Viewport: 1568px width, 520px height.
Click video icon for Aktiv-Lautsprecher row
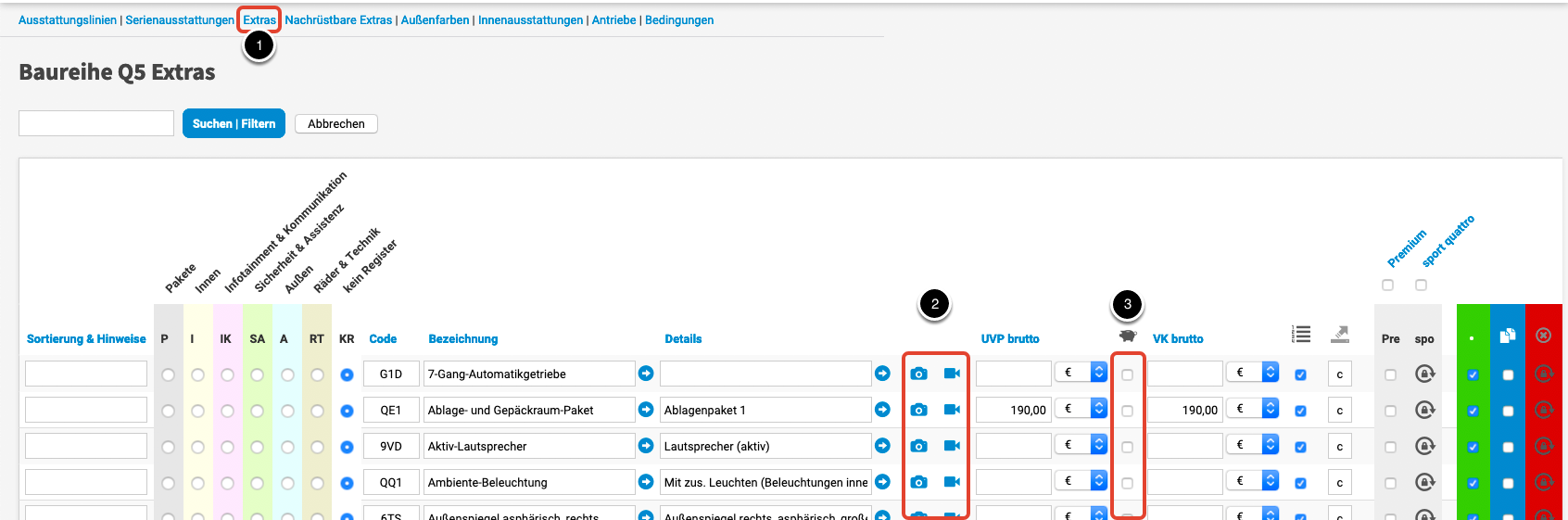point(952,446)
